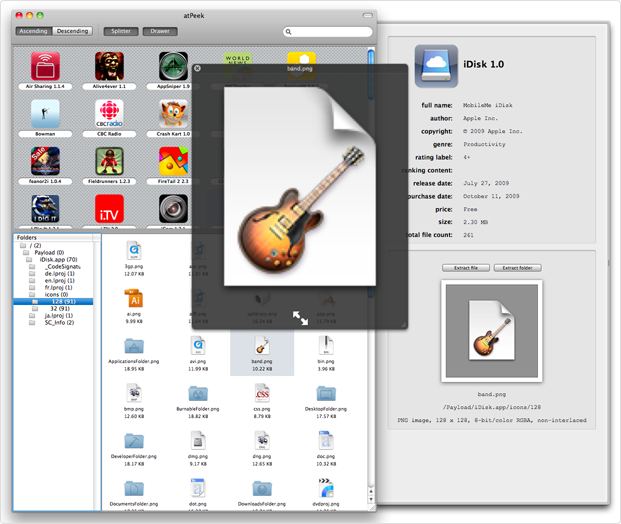Choose the Crash Kart app icon
This screenshot has height=524, width=621.
point(173,115)
